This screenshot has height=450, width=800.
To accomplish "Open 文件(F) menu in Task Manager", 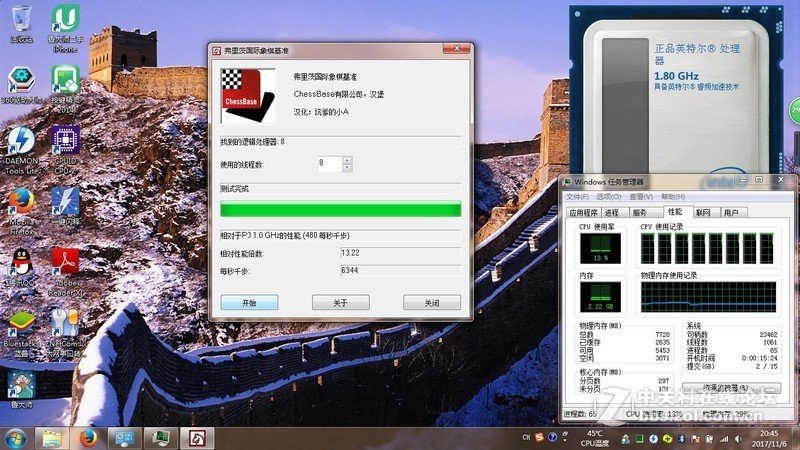I will [x=577, y=196].
